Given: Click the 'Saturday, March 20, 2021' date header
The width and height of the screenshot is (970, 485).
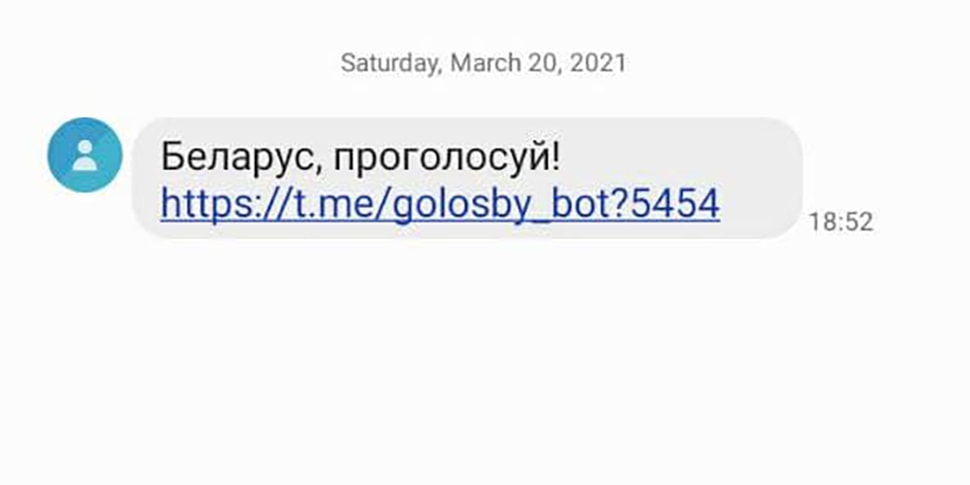Looking at the screenshot, I should tap(483, 63).
